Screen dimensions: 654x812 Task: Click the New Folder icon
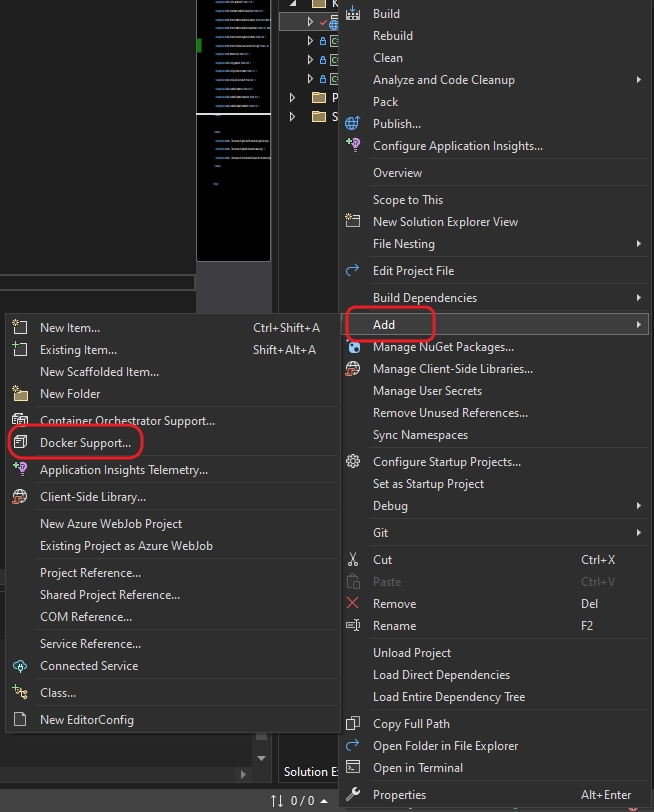click(x=20, y=394)
